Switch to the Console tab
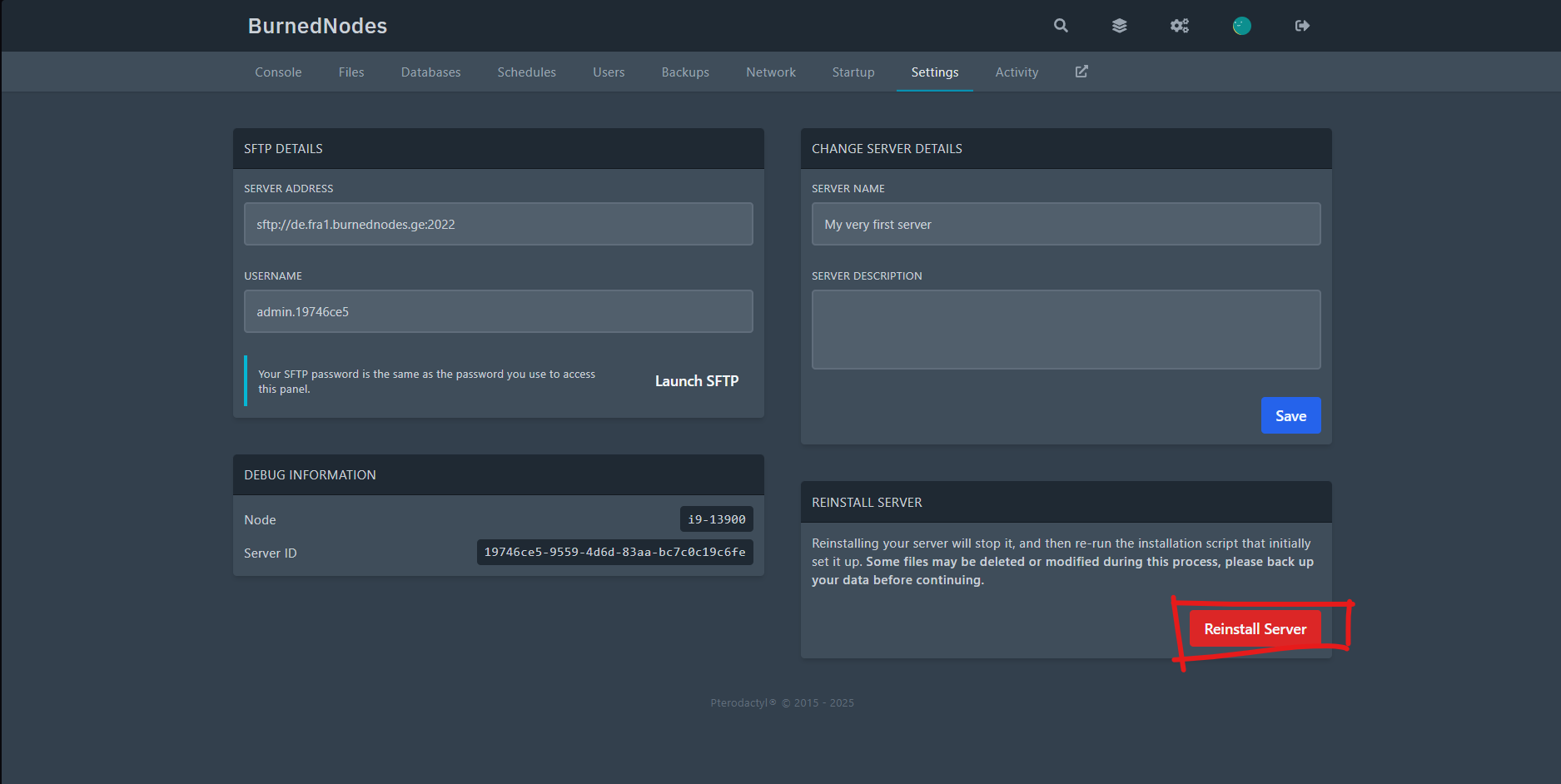1561x784 pixels. tap(278, 72)
